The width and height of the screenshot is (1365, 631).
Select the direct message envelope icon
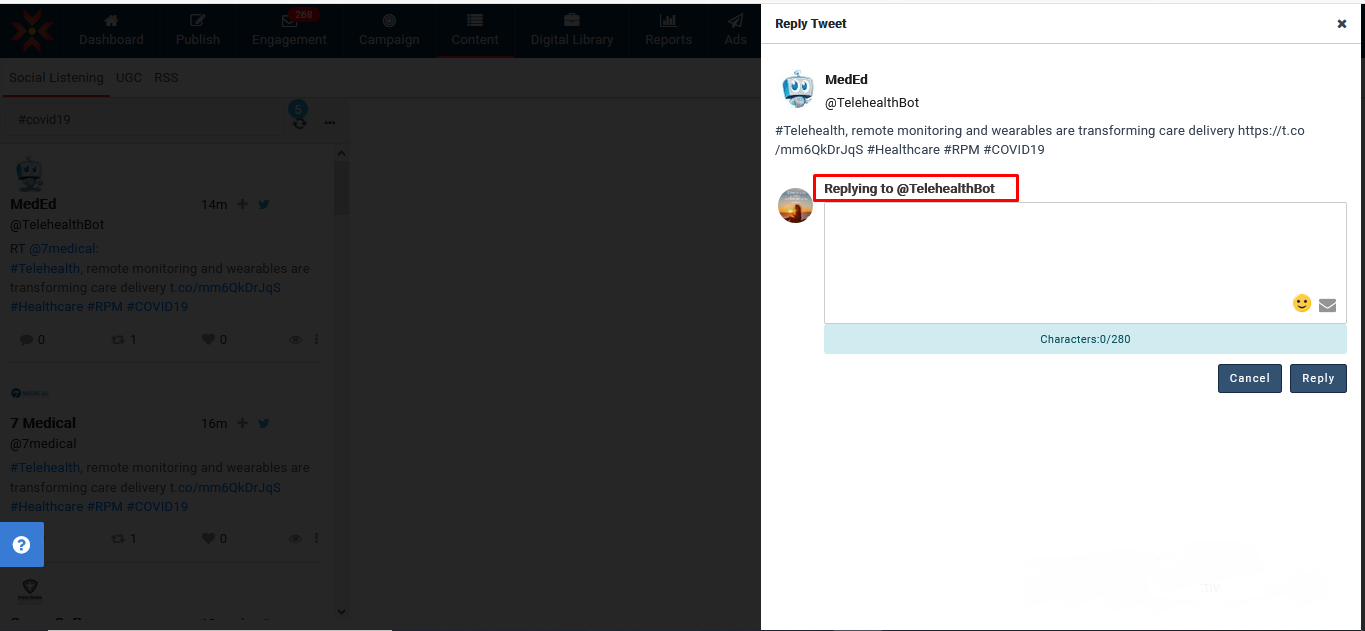click(x=1328, y=304)
